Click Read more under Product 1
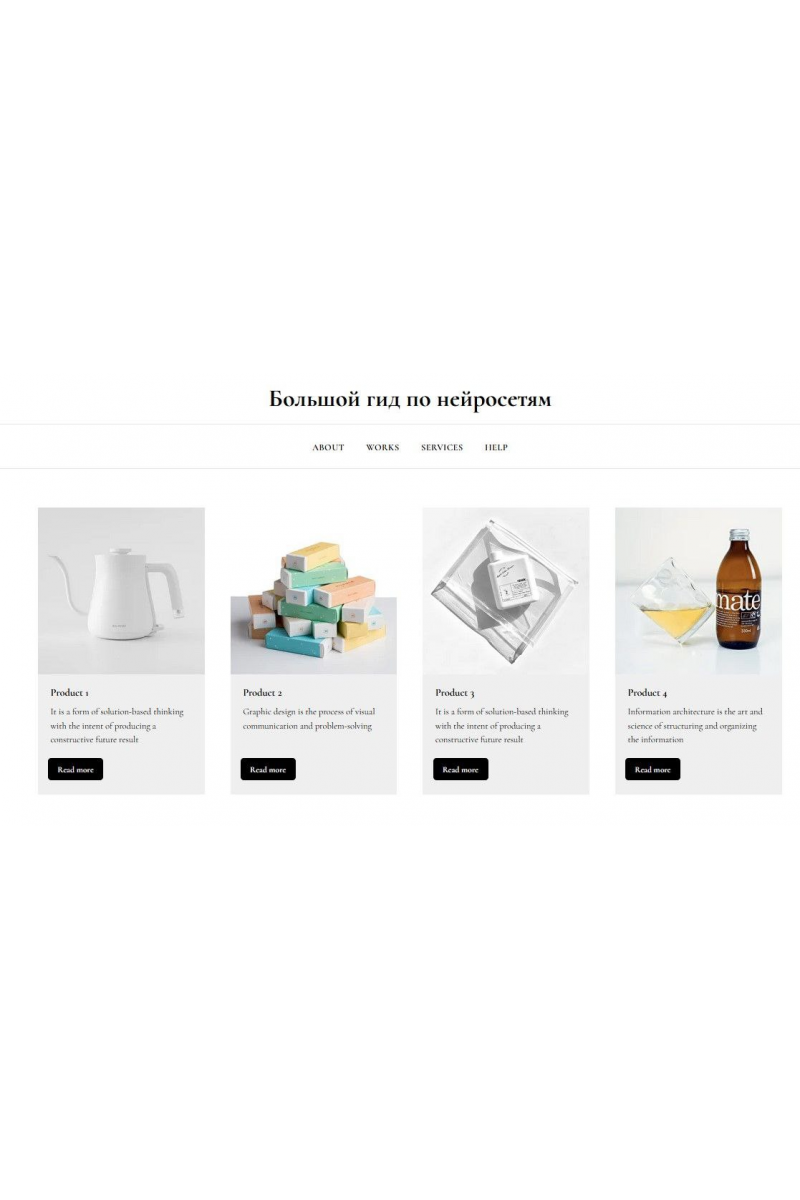 click(x=75, y=769)
